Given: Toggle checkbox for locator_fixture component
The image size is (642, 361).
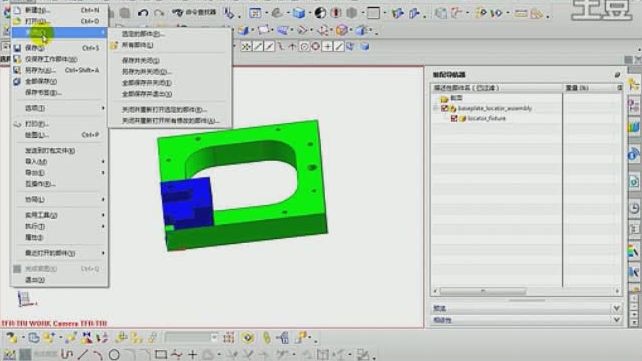Looking at the screenshot, I should click(454, 118).
